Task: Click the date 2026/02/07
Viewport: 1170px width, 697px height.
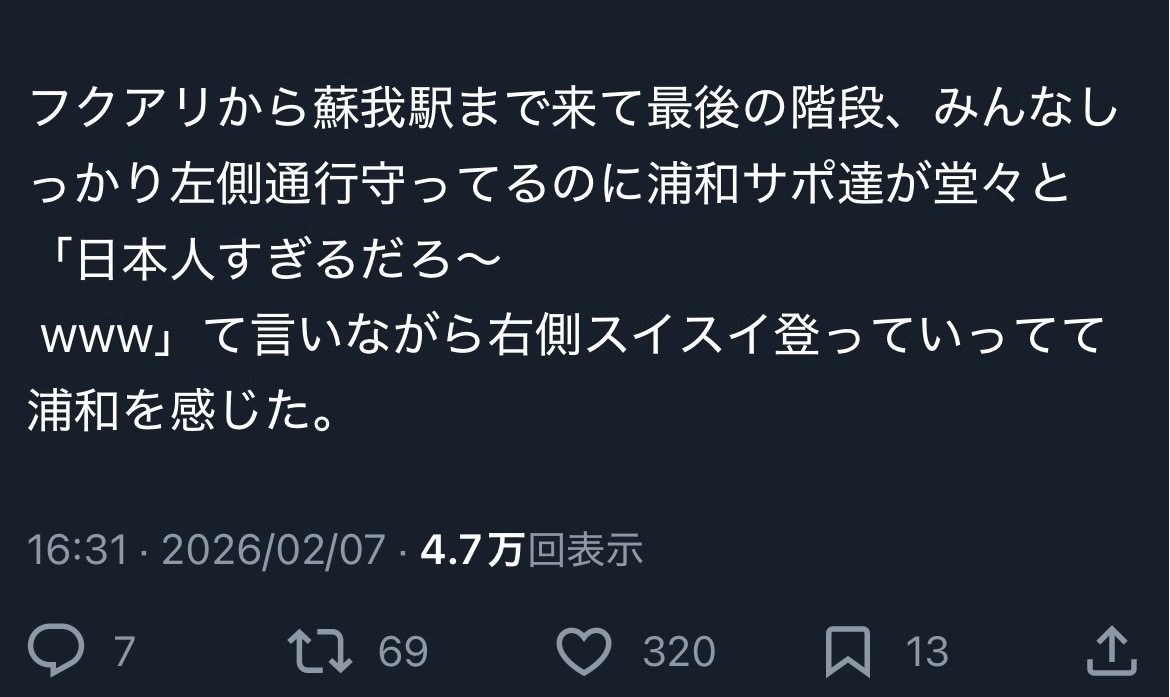Action: pos(273,551)
